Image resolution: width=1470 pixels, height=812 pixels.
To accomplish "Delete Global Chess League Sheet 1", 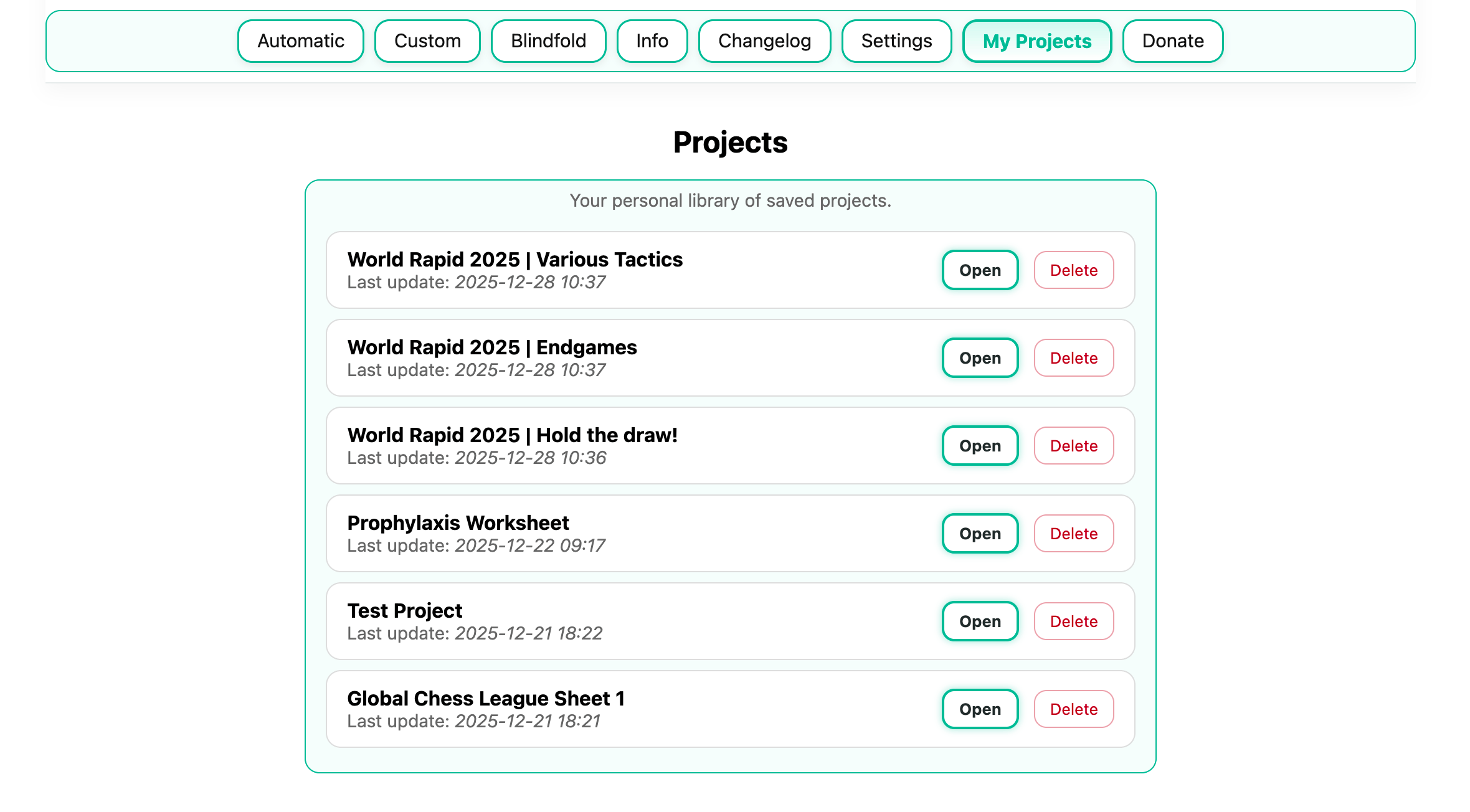I will coord(1073,709).
